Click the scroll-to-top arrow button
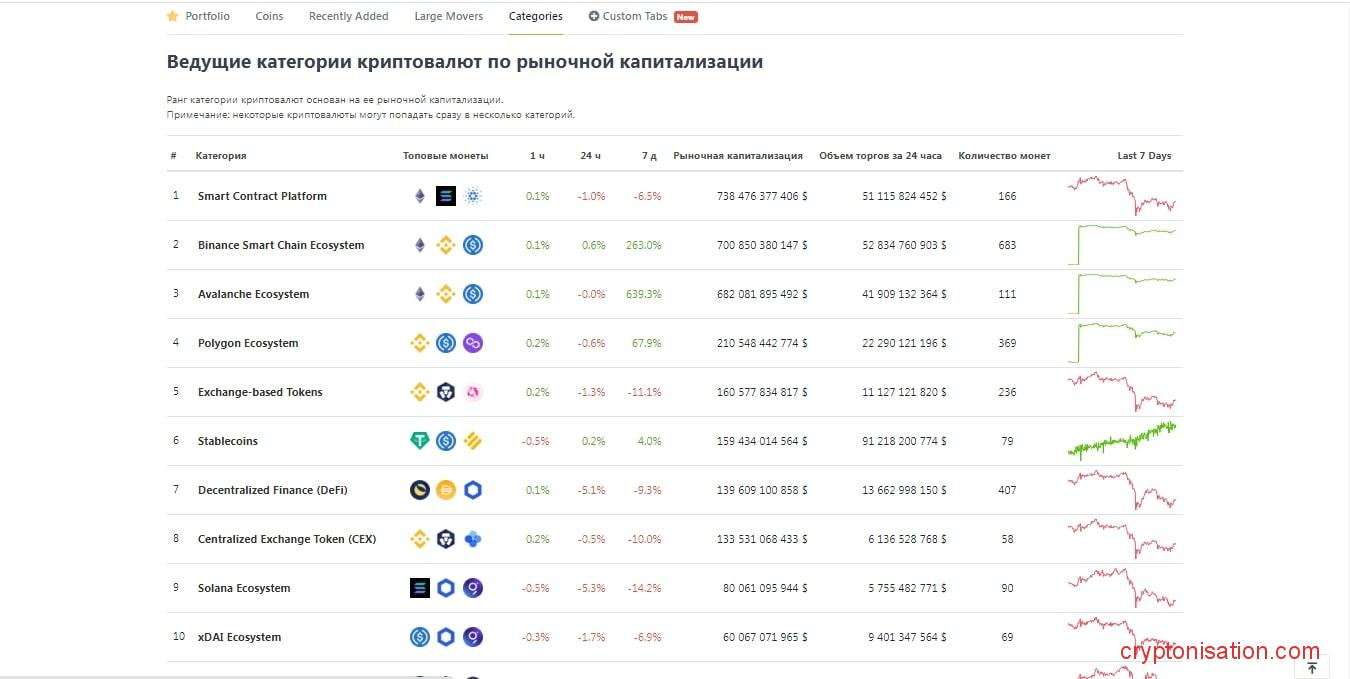The width and height of the screenshot is (1350, 679). [1312, 668]
